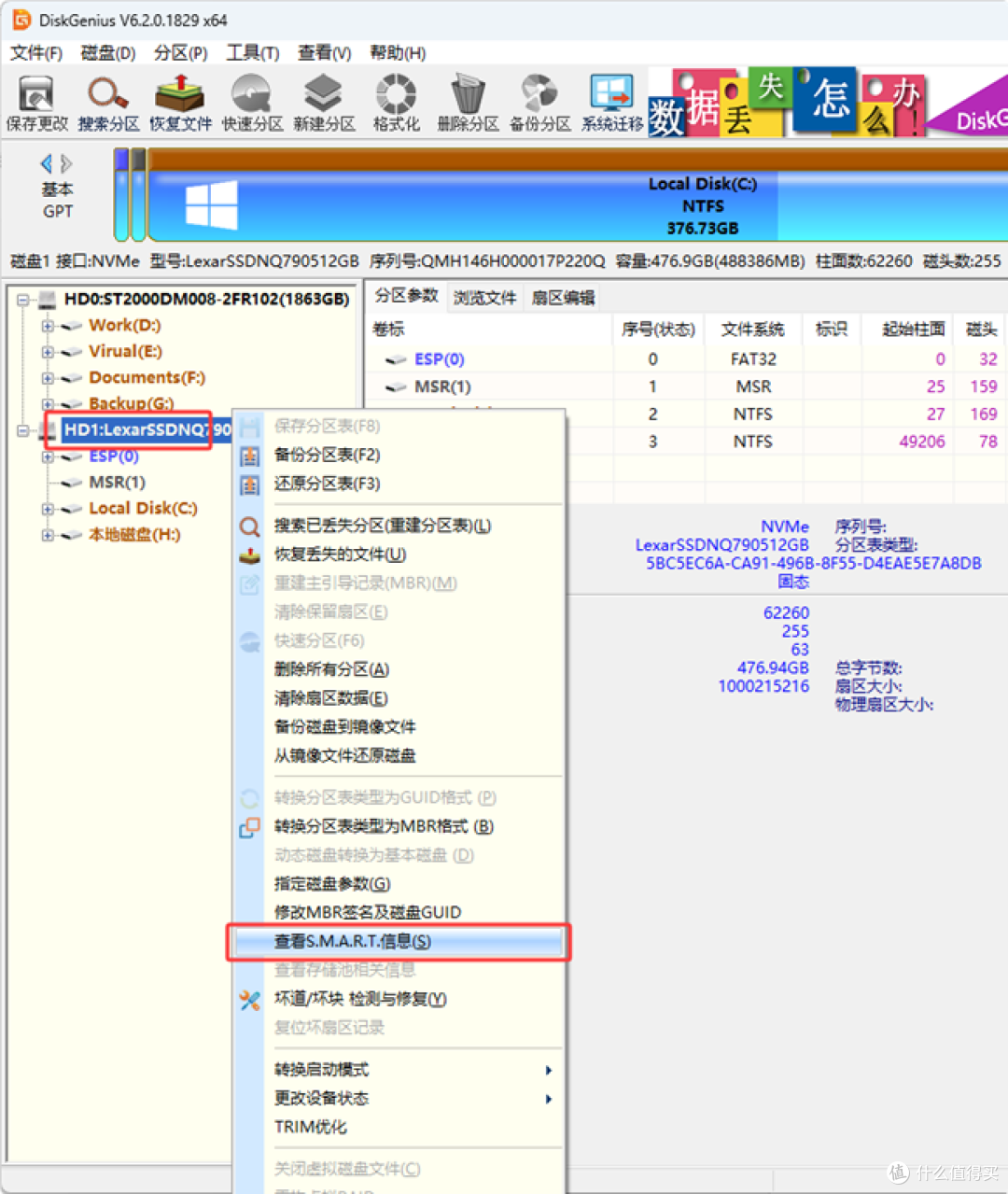The height and width of the screenshot is (1194, 1008).
Task: Open the 磁盘(D) menu
Action: pyautogui.click(x=108, y=53)
